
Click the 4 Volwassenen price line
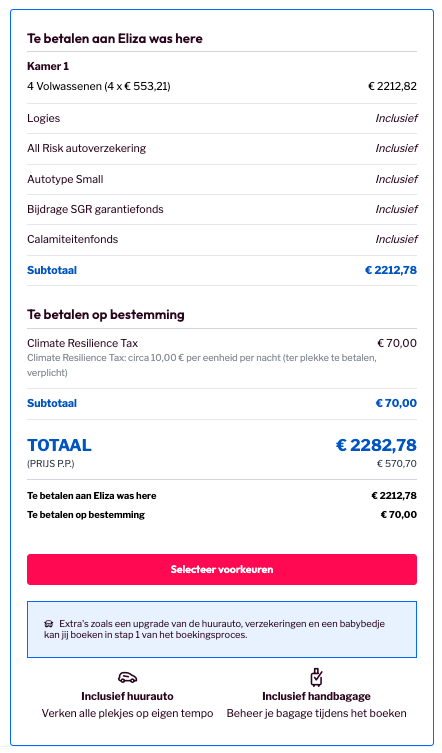point(221,86)
